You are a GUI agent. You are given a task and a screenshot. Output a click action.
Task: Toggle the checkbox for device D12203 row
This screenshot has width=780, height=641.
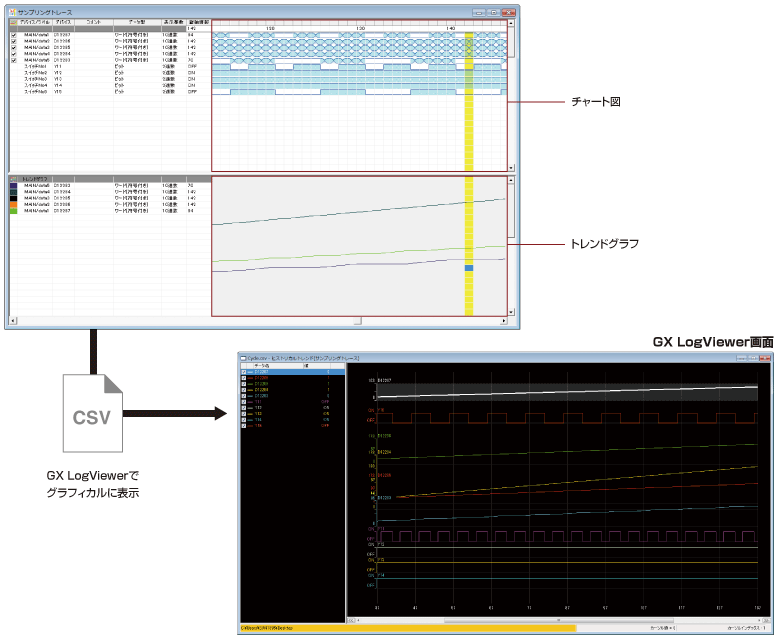13,60
